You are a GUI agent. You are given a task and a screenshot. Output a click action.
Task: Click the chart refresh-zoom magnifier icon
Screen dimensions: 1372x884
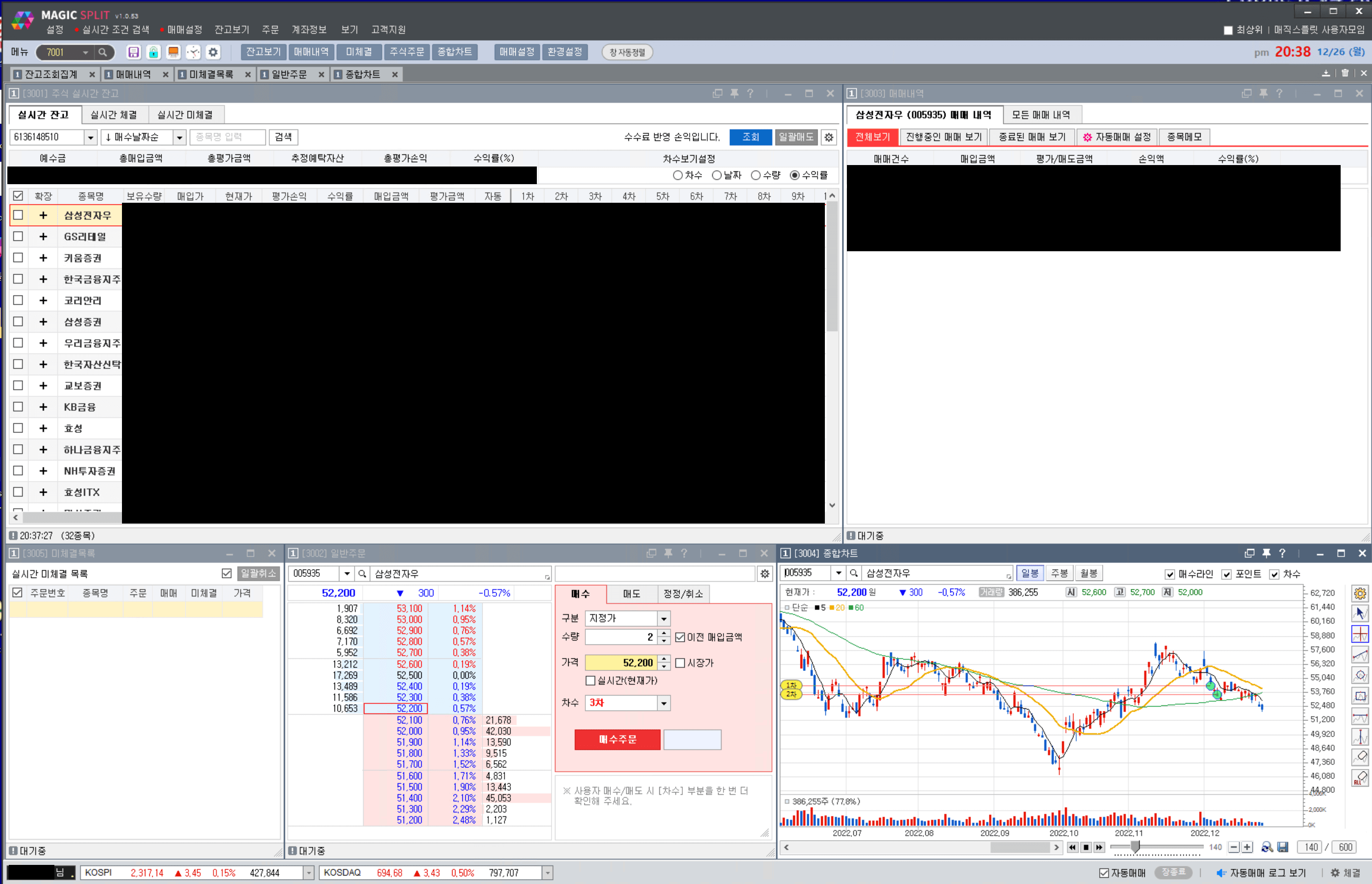[x=1266, y=847]
